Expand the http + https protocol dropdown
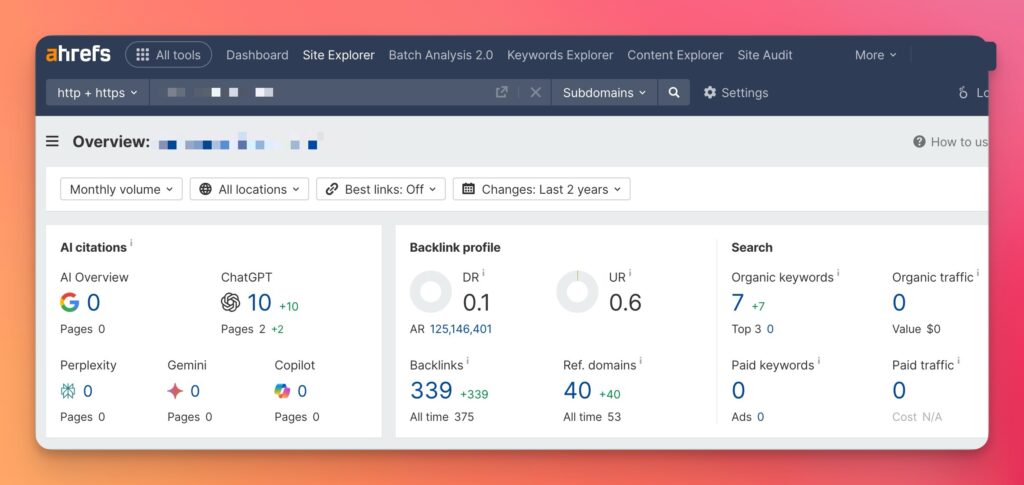This screenshot has height=485, width=1024. point(97,92)
